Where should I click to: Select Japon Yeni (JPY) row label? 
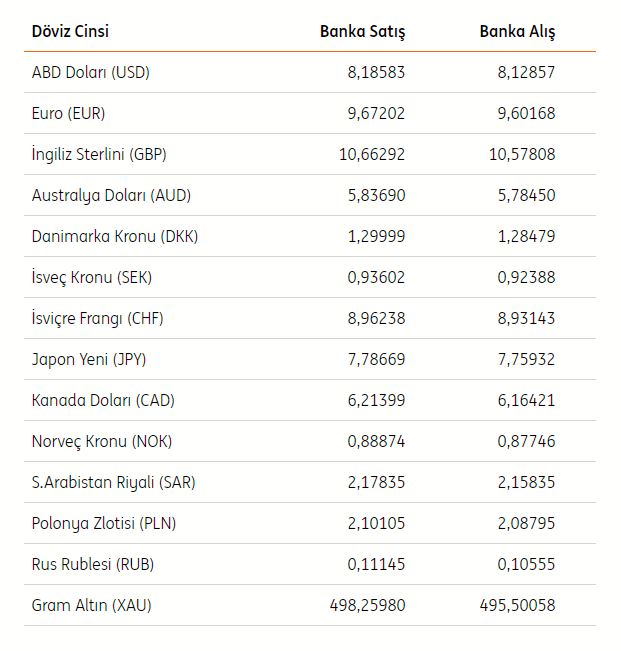click(x=89, y=359)
